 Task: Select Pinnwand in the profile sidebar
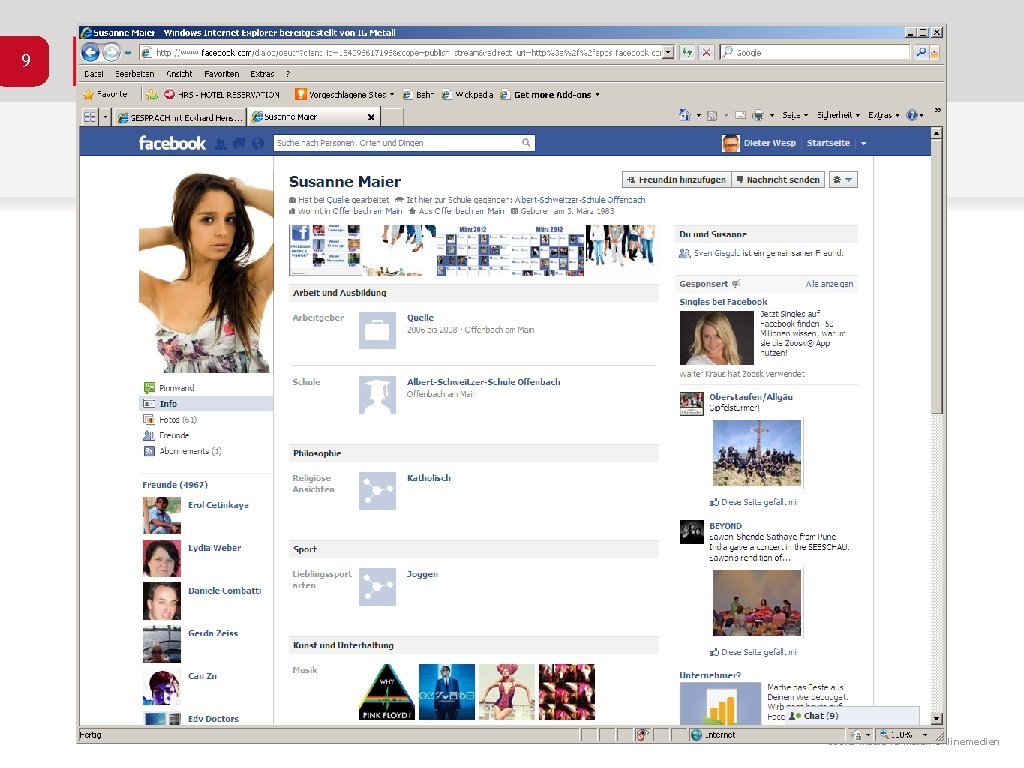click(x=176, y=388)
